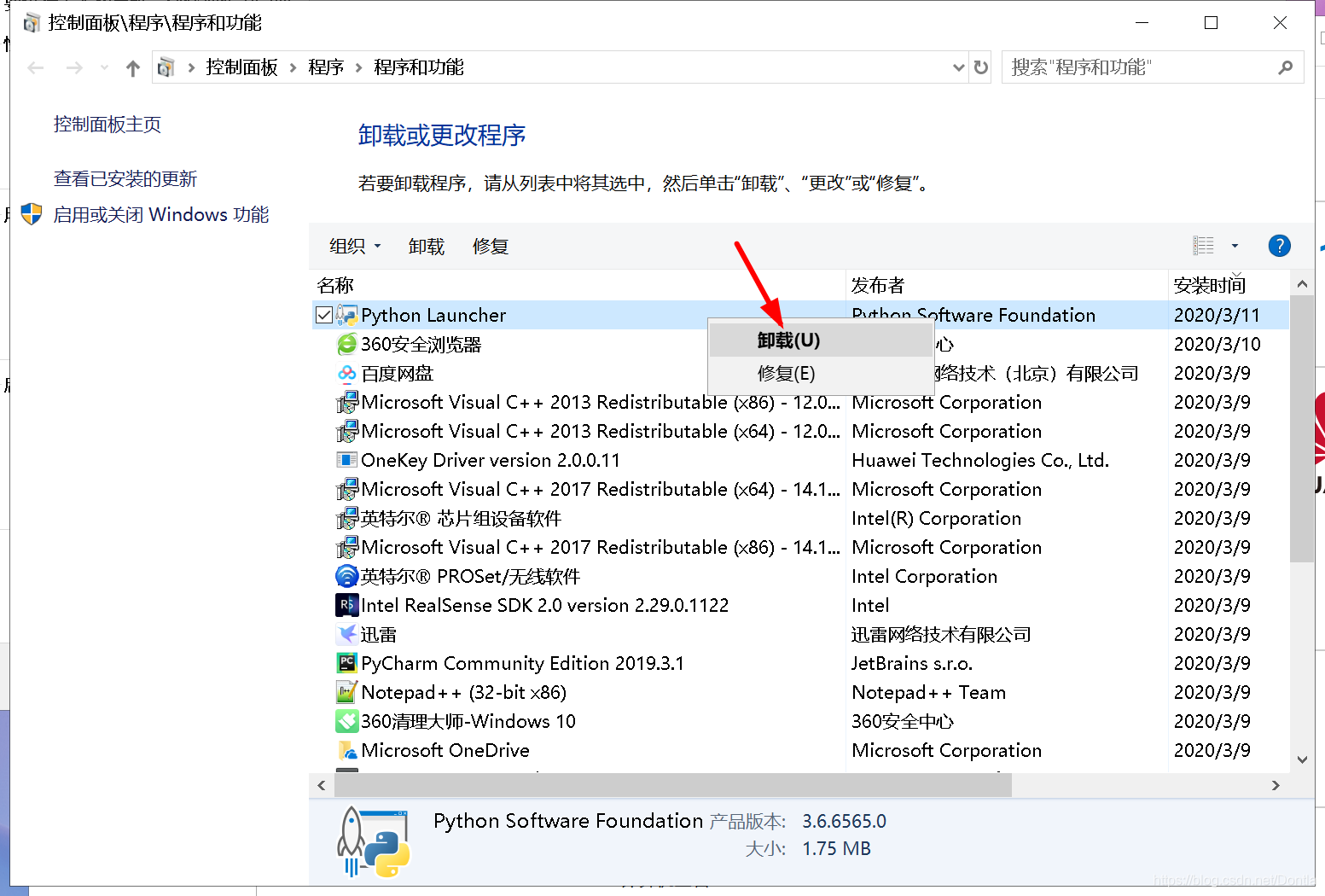Click publisher JetBrains s.r.o.
The height and width of the screenshot is (896, 1325).
point(912,663)
